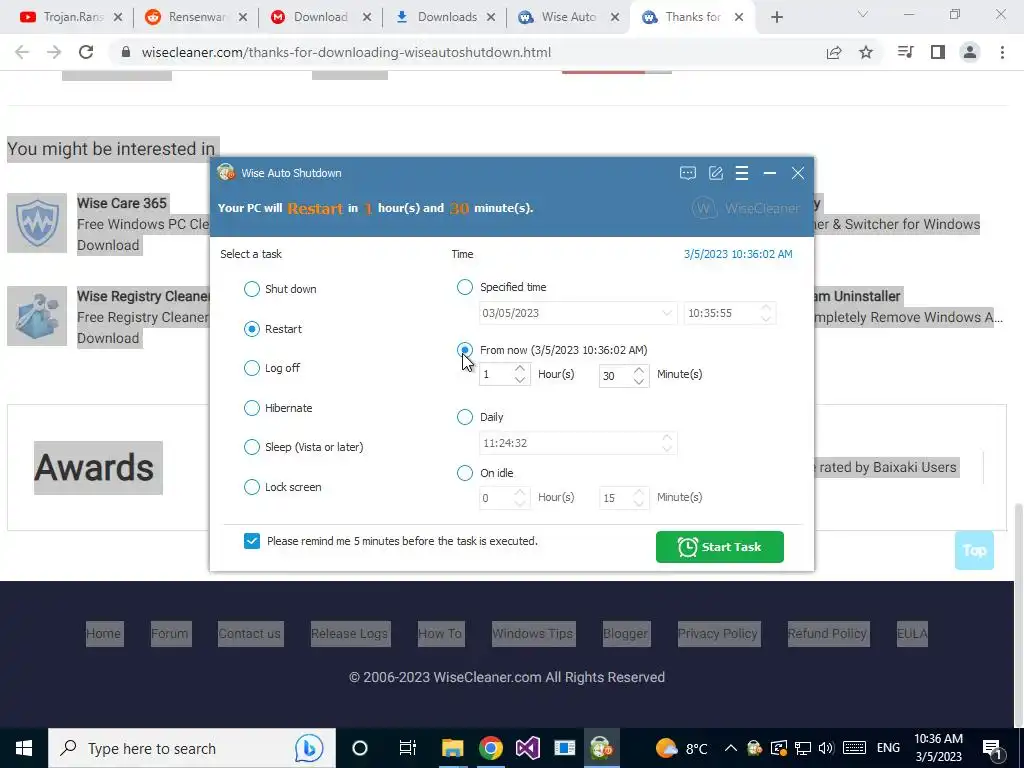The height and width of the screenshot is (768, 1024).
Task: Share this page via the address bar icon
Action: point(834,52)
